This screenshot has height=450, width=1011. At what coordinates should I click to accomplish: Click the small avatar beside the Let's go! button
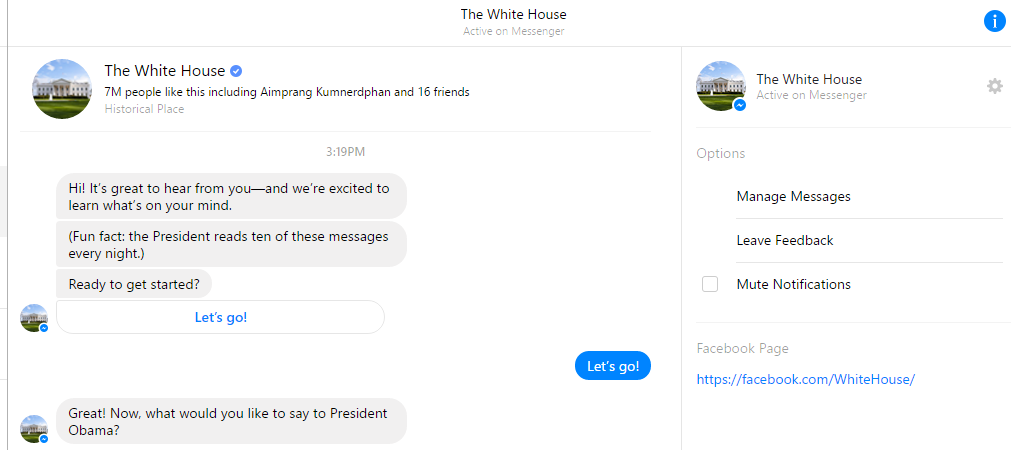point(34,318)
